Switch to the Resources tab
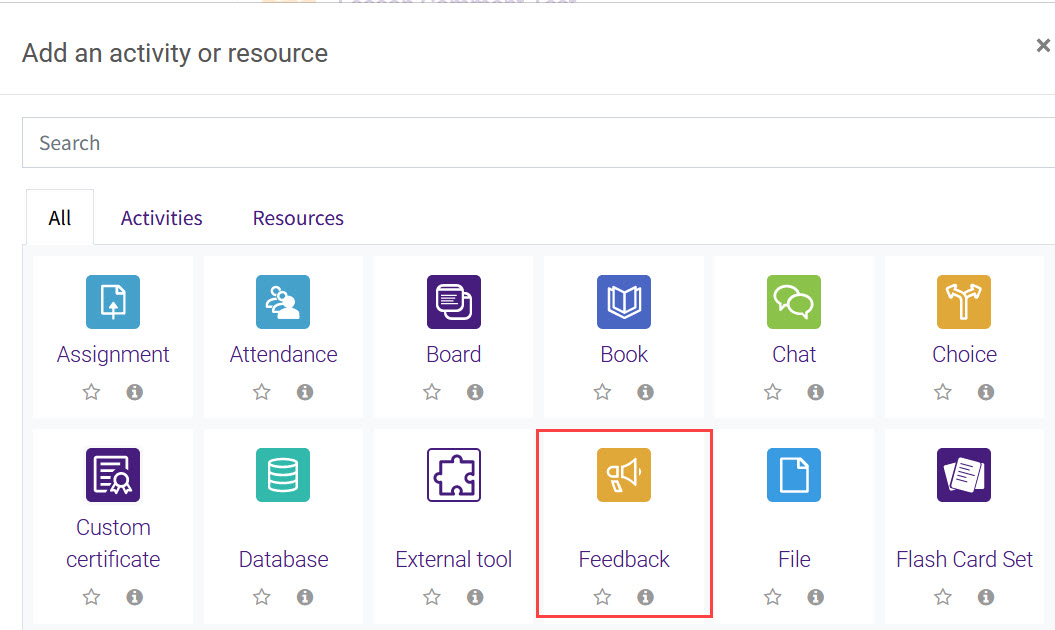This screenshot has height=630, width=1055. coord(297,217)
